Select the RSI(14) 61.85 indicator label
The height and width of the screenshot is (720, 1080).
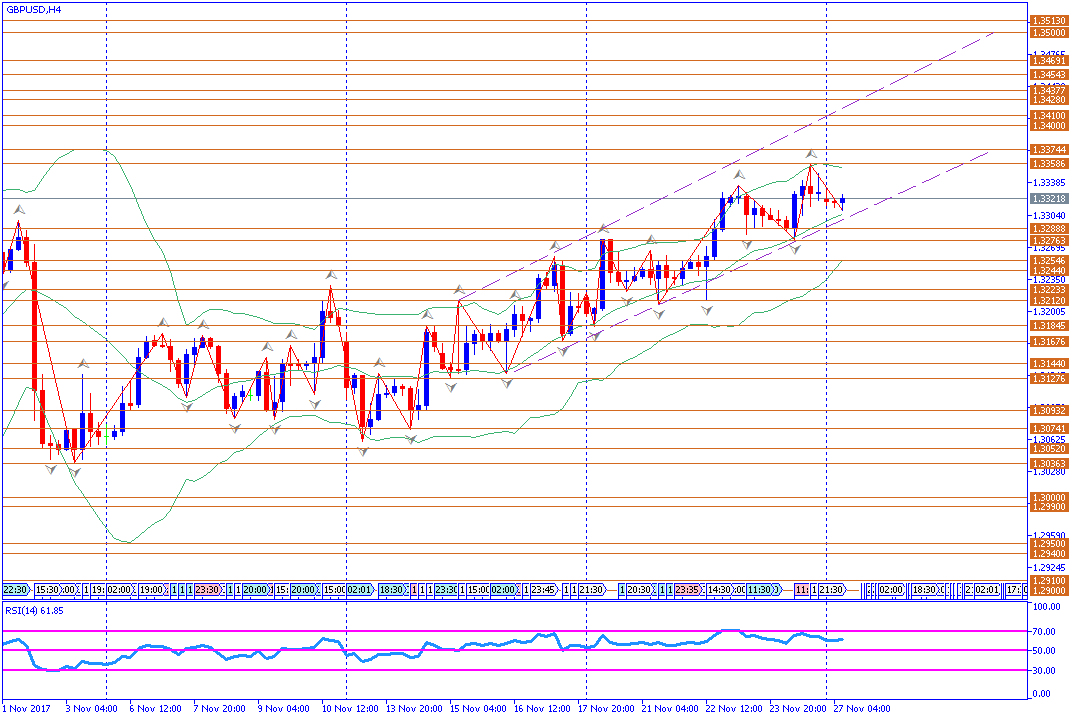(34, 610)
